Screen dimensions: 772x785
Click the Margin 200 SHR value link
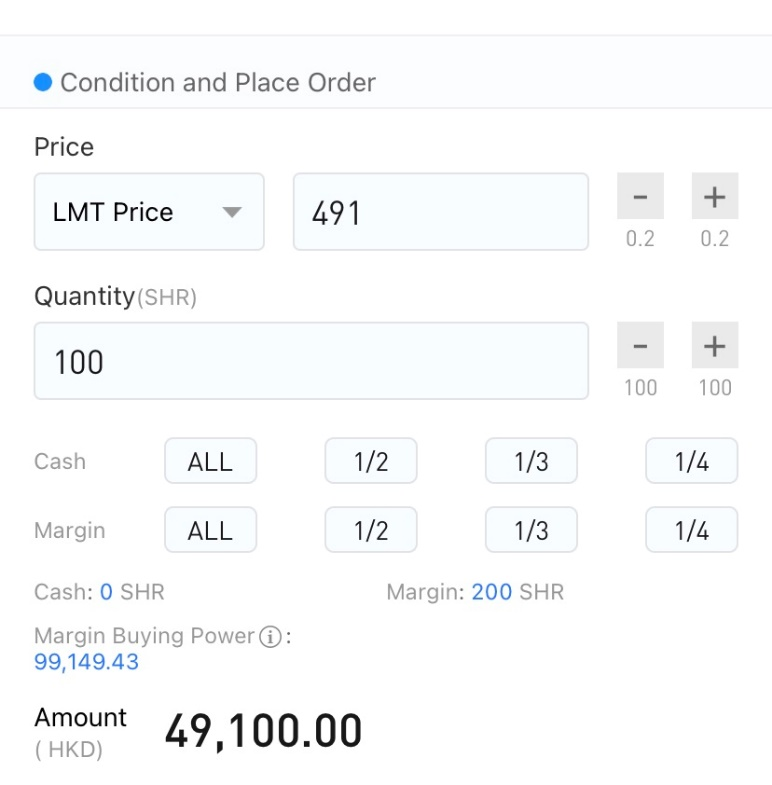492,592
